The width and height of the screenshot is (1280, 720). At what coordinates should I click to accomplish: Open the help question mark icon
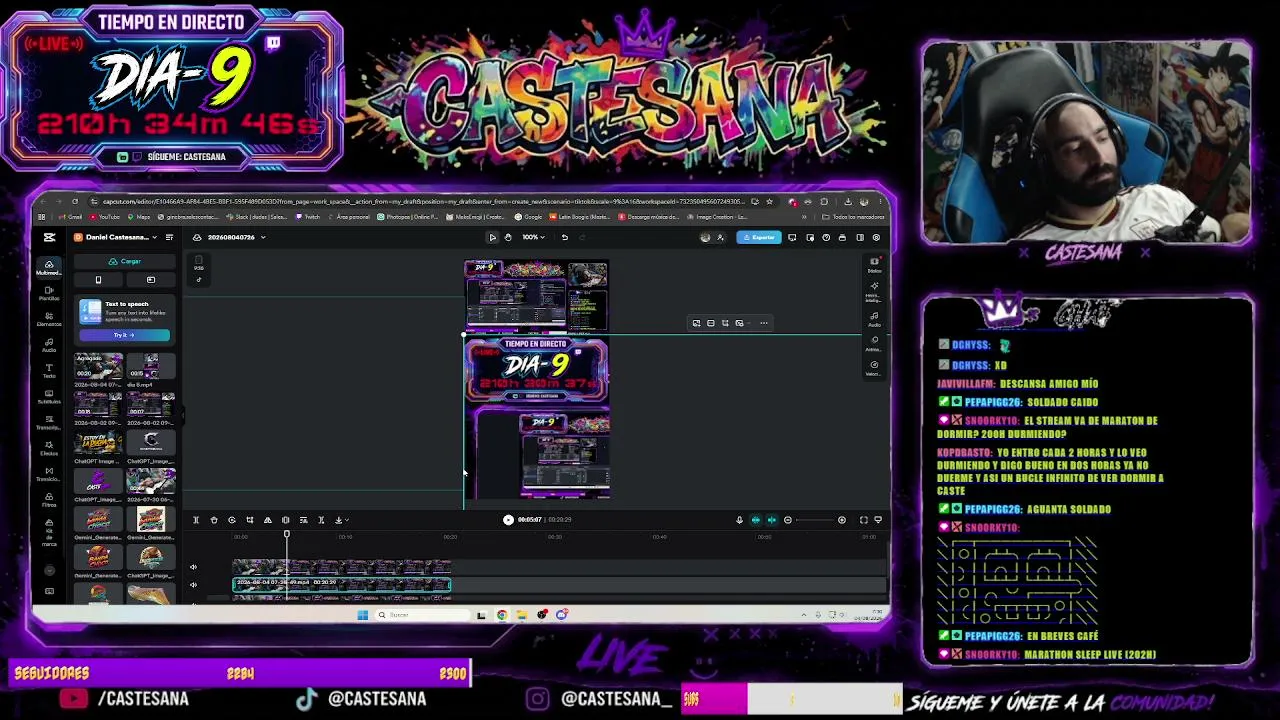826,237
